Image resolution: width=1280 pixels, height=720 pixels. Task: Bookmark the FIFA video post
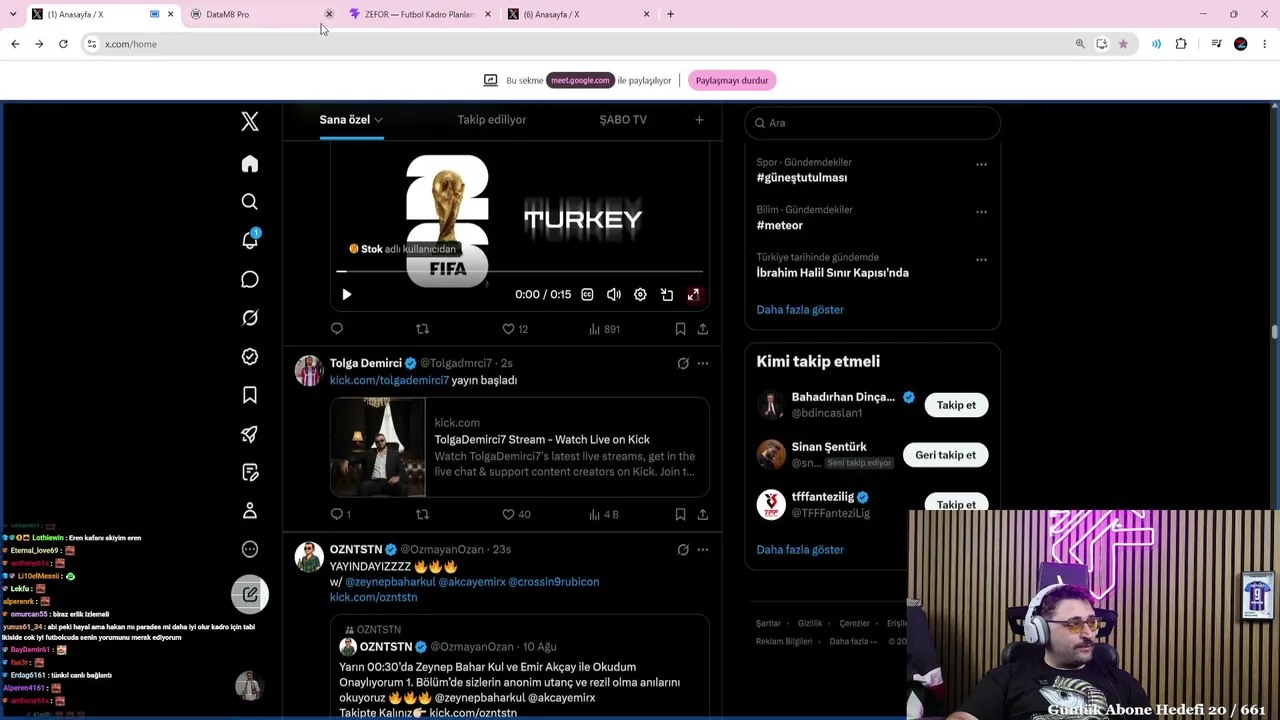coord(680,329)
